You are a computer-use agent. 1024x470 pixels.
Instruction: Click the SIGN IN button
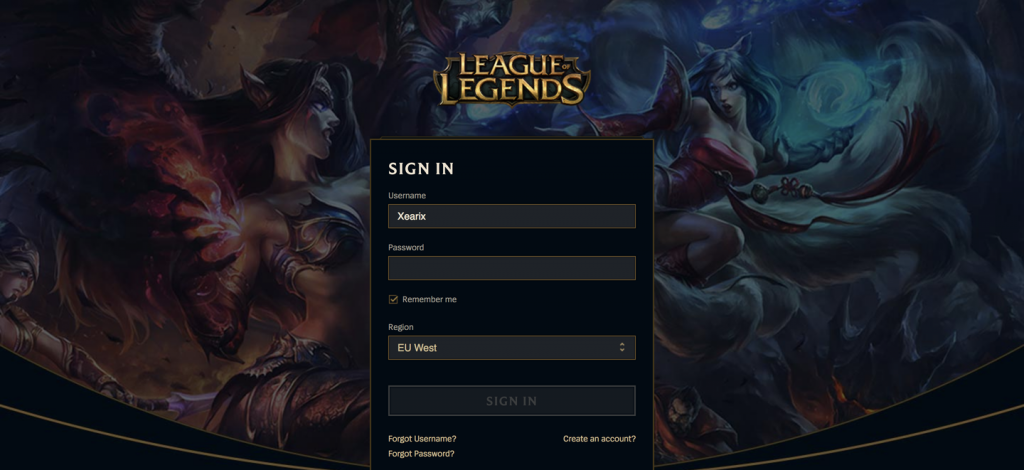pyautogui.click(x=511, y=401)
